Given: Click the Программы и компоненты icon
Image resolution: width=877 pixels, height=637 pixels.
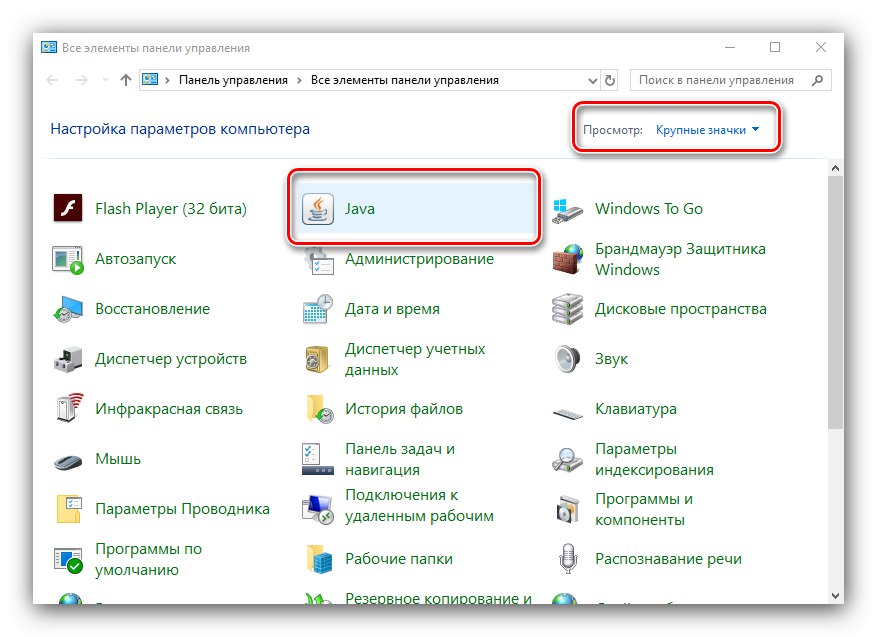Looking at the screenshot, I should click(x=568, y=509).
